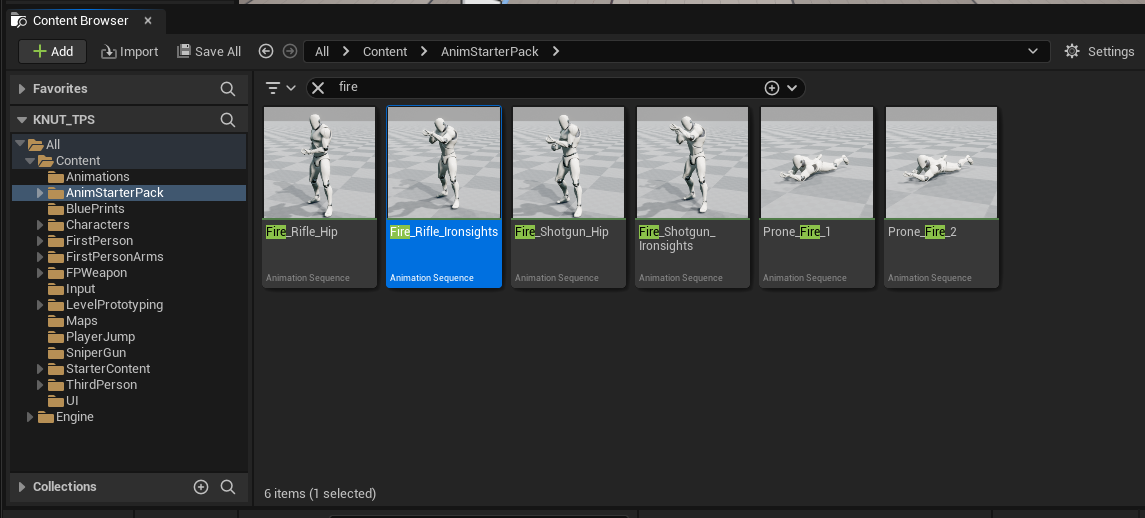Select the Fire_Rifle_Hip animation thumbnail
Viewport: 1145px width, 518px height.
click(319, 162)
